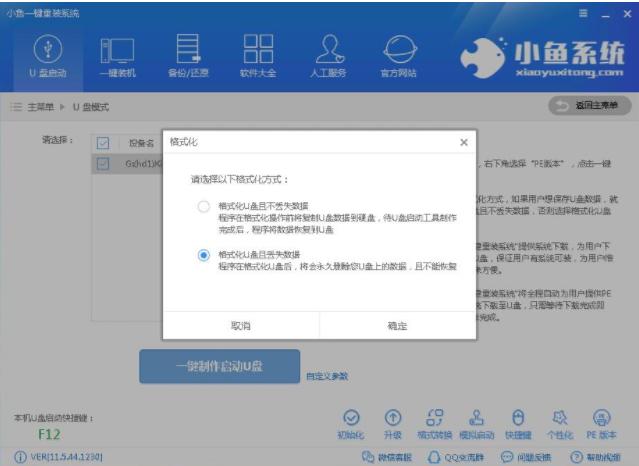
Task: Switch to the 一键装机 tab
Action: (118, 57)
